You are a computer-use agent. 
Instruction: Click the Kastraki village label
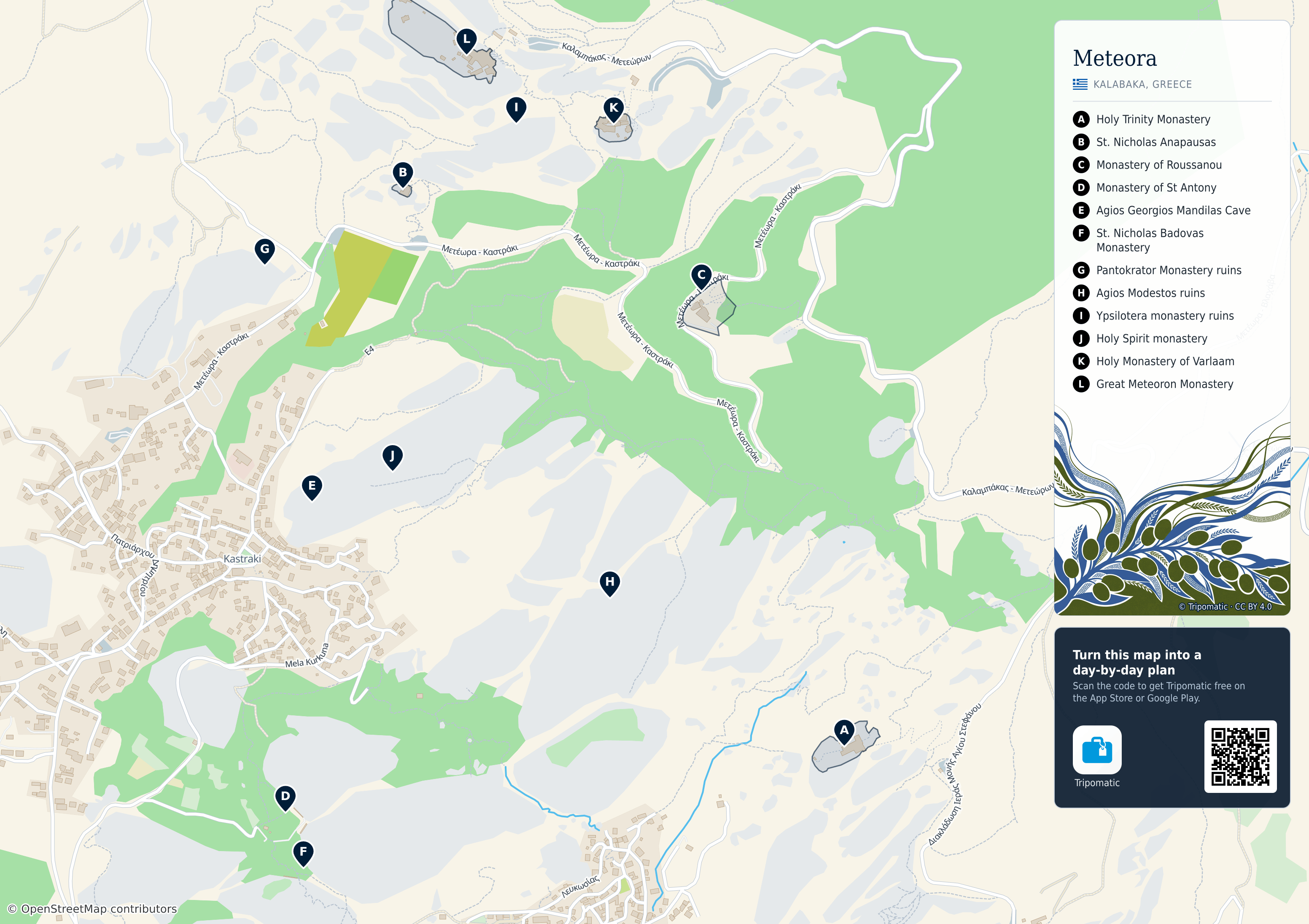tap(242, 559)
